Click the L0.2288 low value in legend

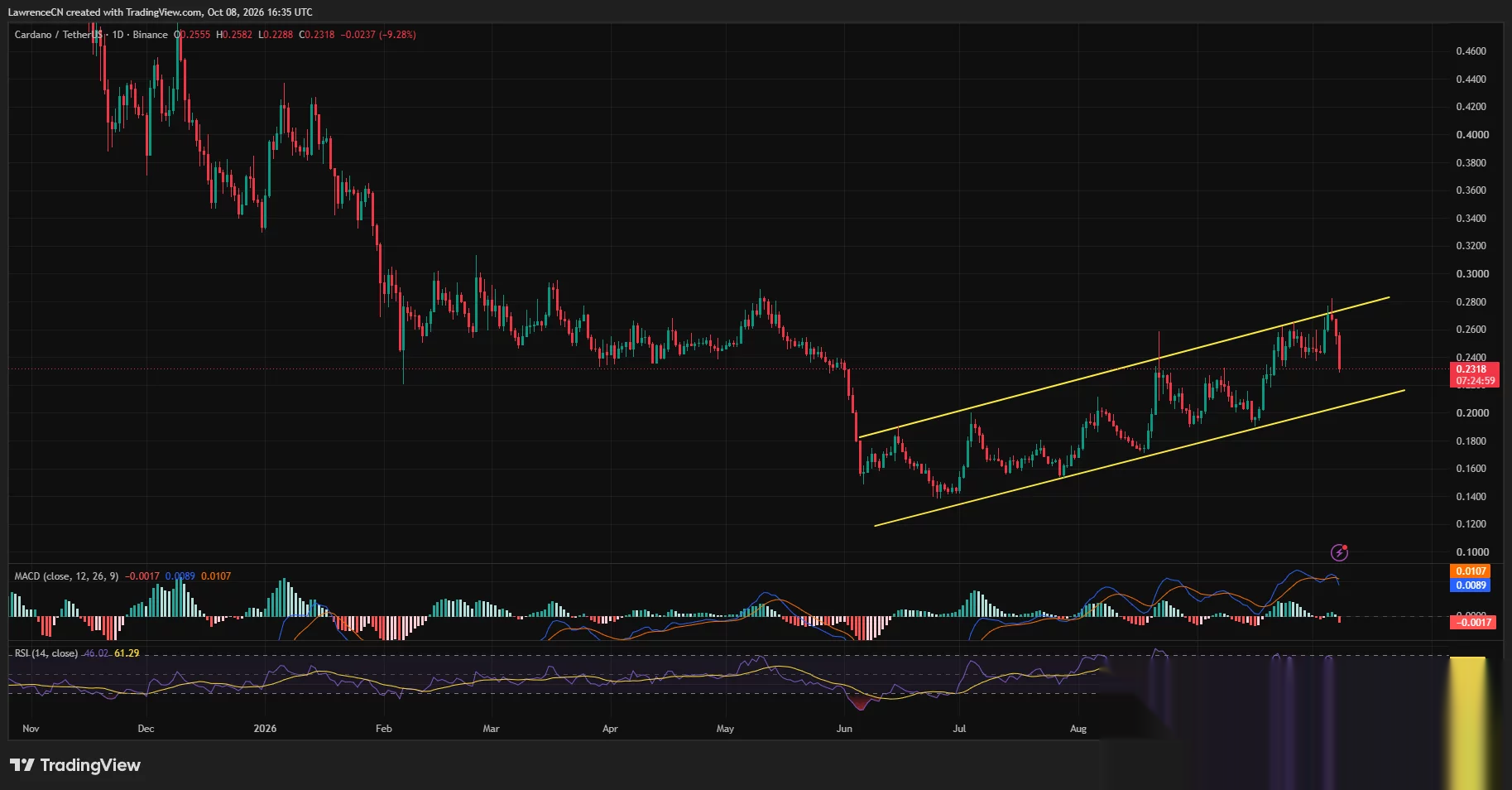276,35
